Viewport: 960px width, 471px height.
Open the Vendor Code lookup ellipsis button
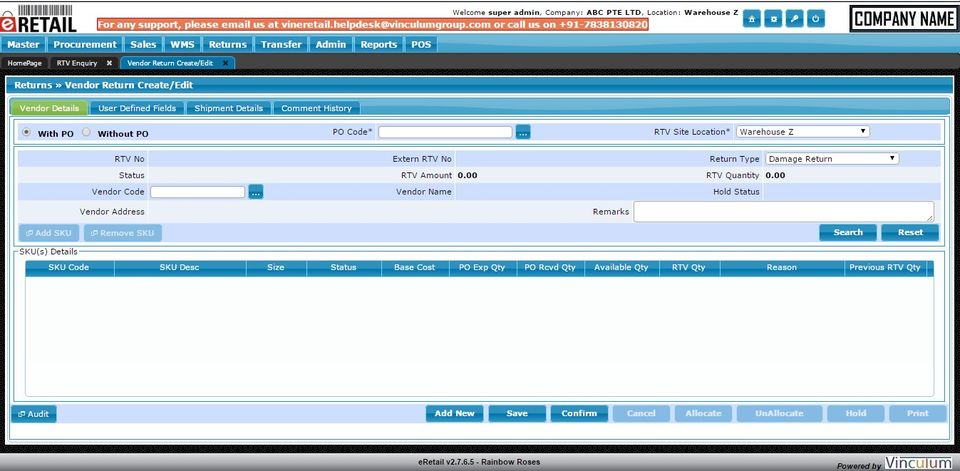pos(256,192)
